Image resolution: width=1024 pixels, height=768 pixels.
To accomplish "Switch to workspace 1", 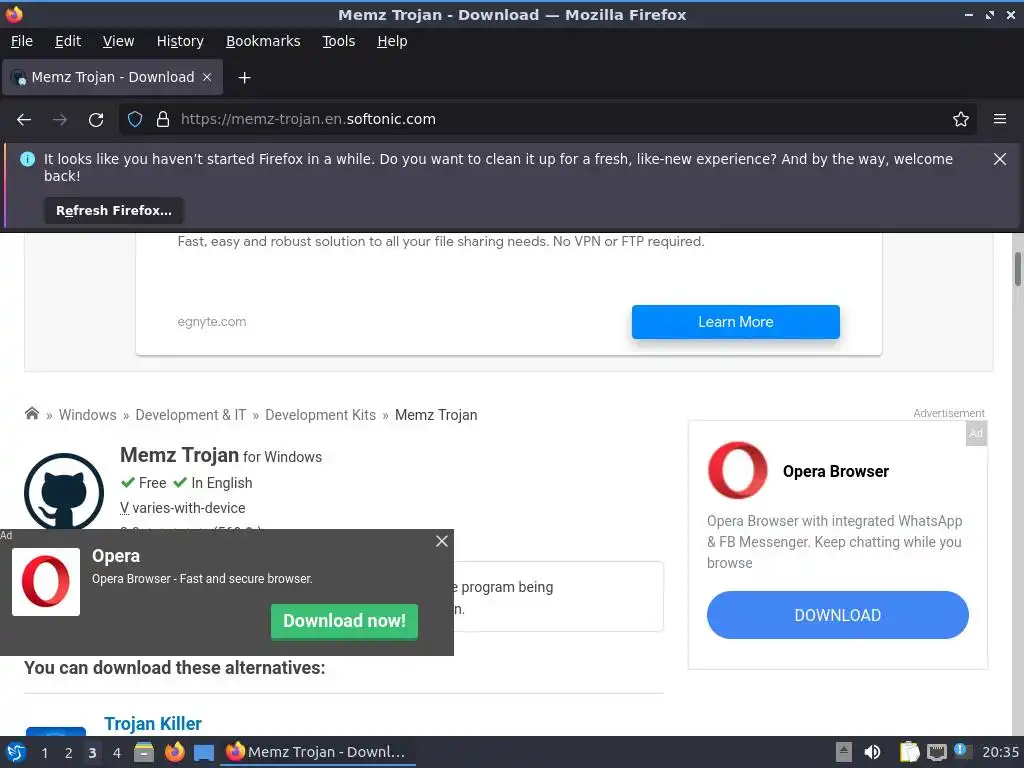I will pyautogui.click(x=44, y=753).
